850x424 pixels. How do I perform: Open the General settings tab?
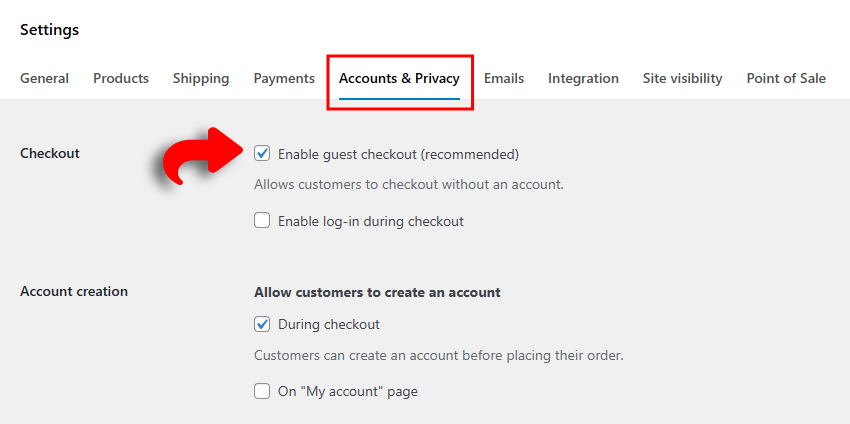click(44, 78)
